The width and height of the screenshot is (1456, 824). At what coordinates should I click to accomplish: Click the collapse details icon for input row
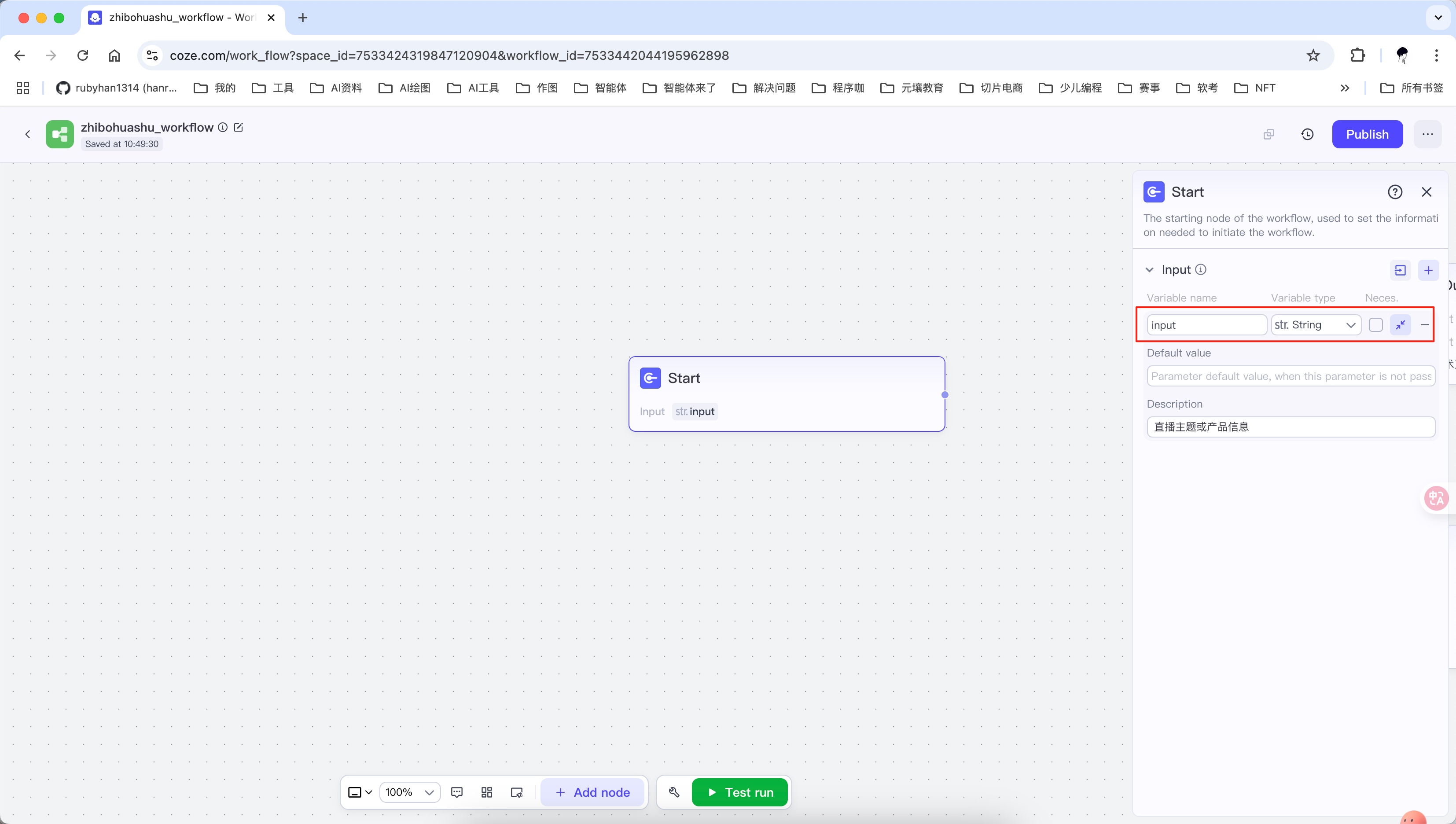click(1400, 325)
